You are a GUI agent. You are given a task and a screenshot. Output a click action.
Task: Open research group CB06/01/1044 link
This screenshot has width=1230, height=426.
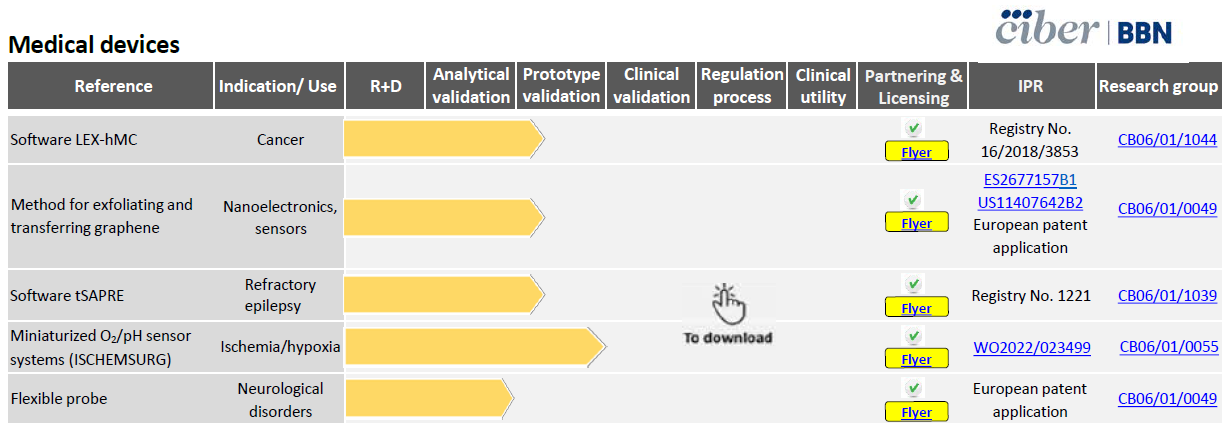click(x=1167, y=140)
